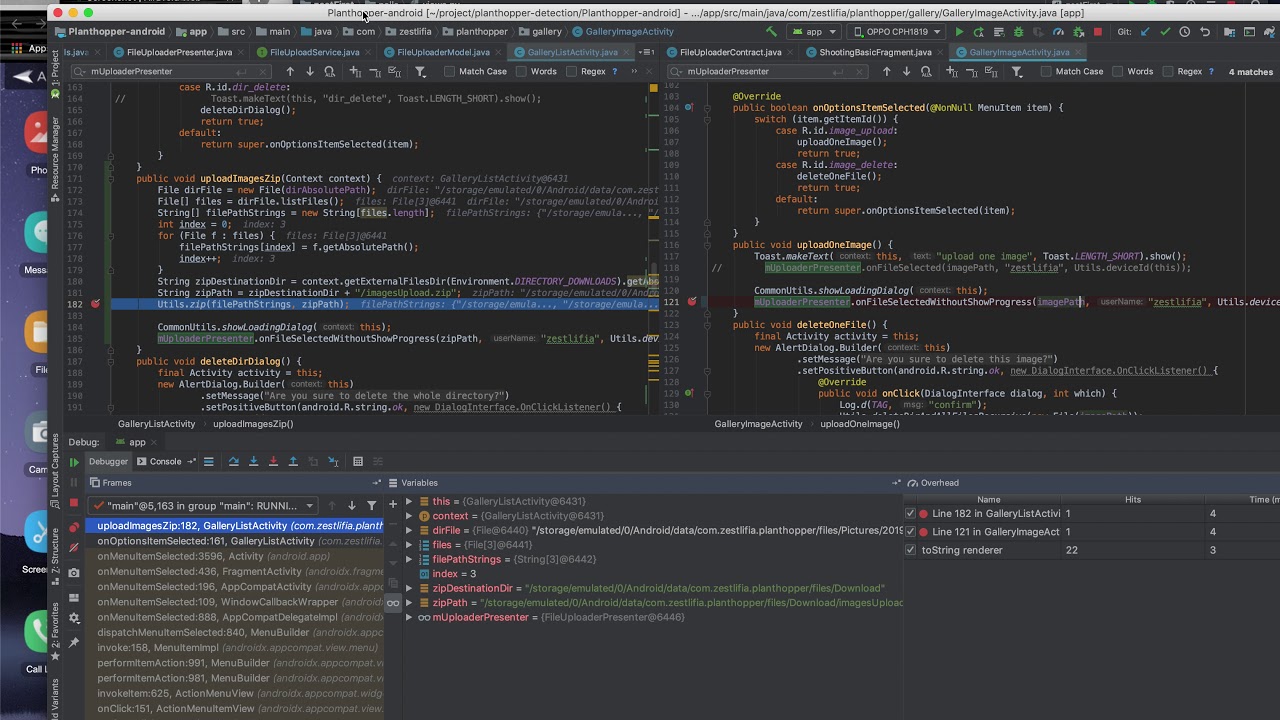Enable Match Case in left search bar
Image resolution: width=1280 pixels, height=720 pixels.
point(450,72)
